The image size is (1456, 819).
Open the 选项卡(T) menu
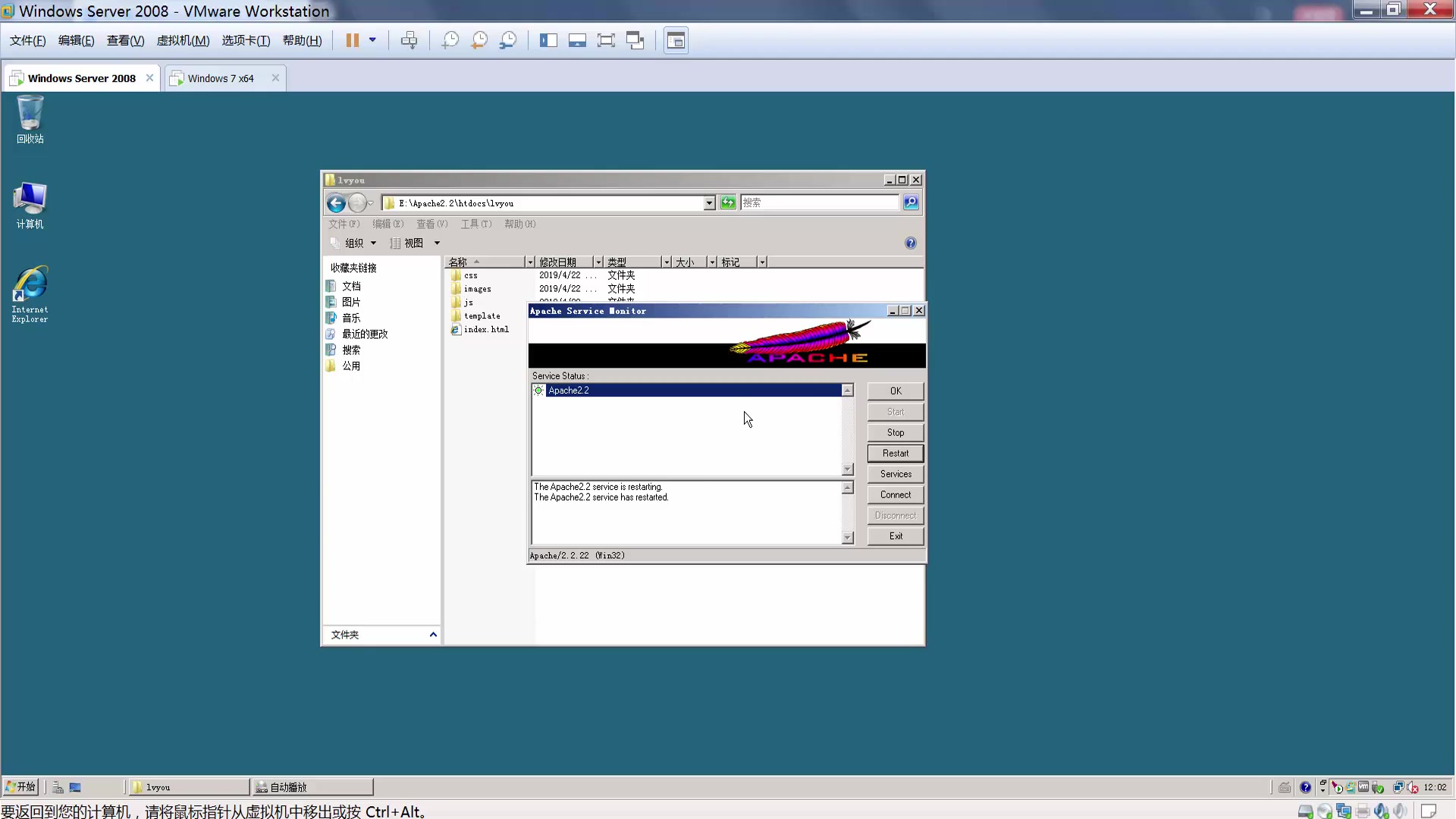tap(246, 40)
